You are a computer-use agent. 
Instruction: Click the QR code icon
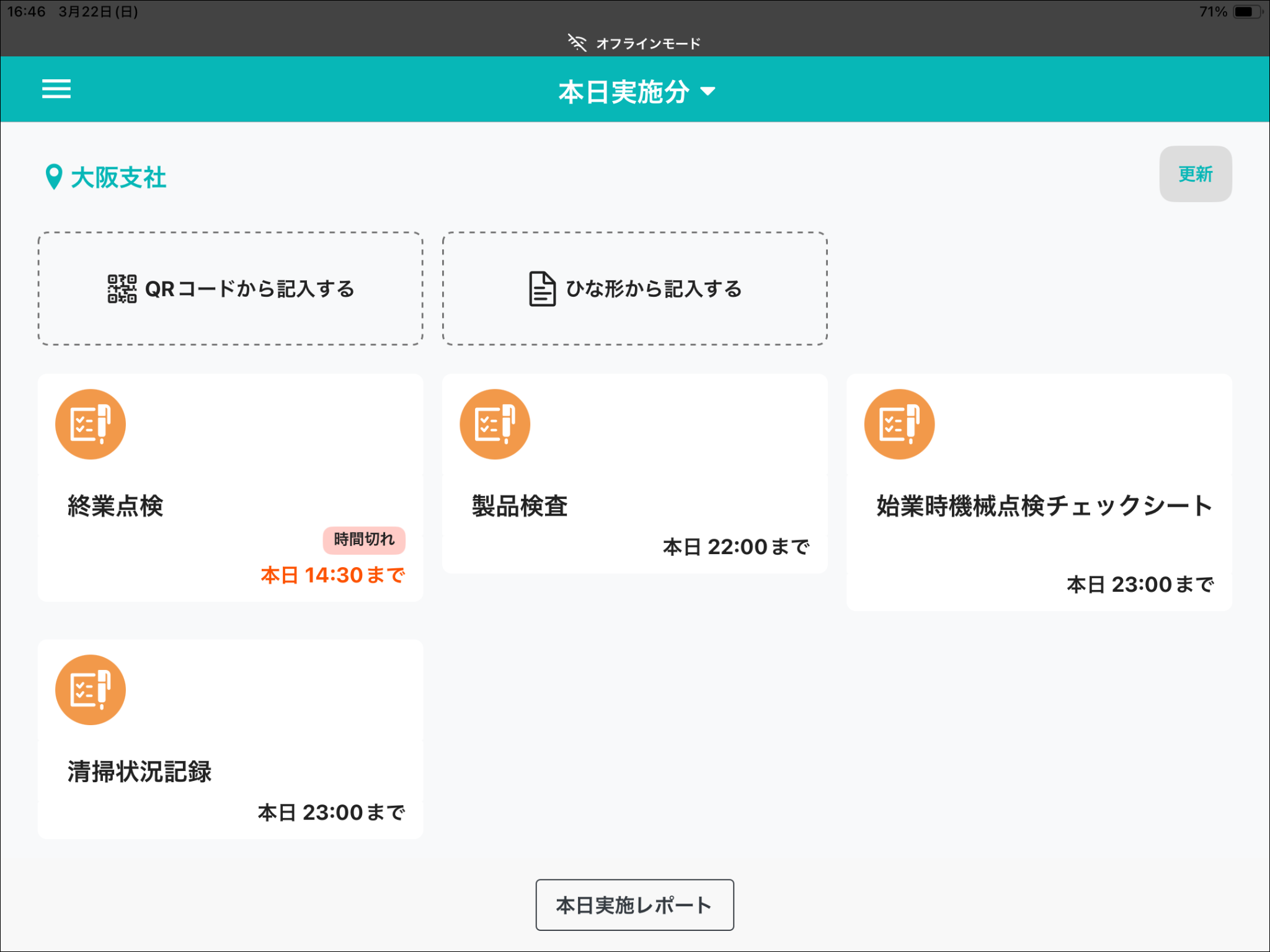(122, 289)
